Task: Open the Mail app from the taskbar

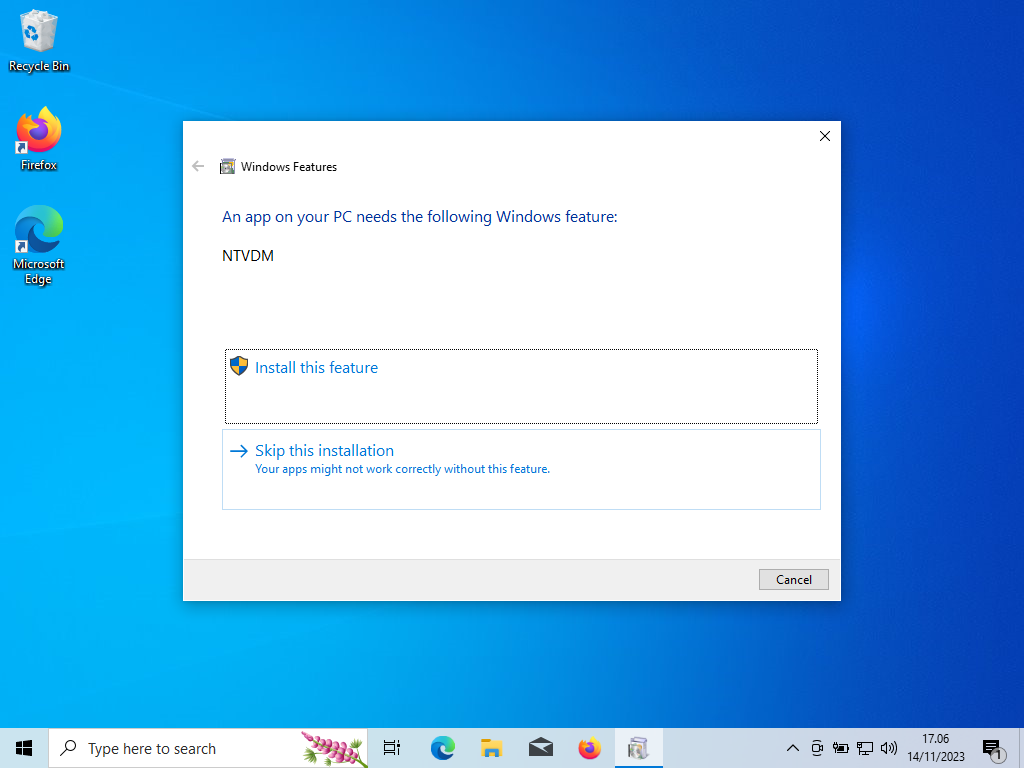Action: [540, 748]
